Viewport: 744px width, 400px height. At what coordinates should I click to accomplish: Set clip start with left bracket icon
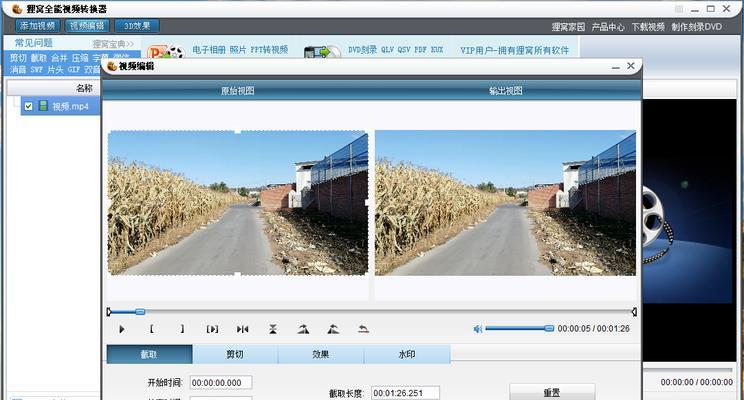click(x=151, y=329)
